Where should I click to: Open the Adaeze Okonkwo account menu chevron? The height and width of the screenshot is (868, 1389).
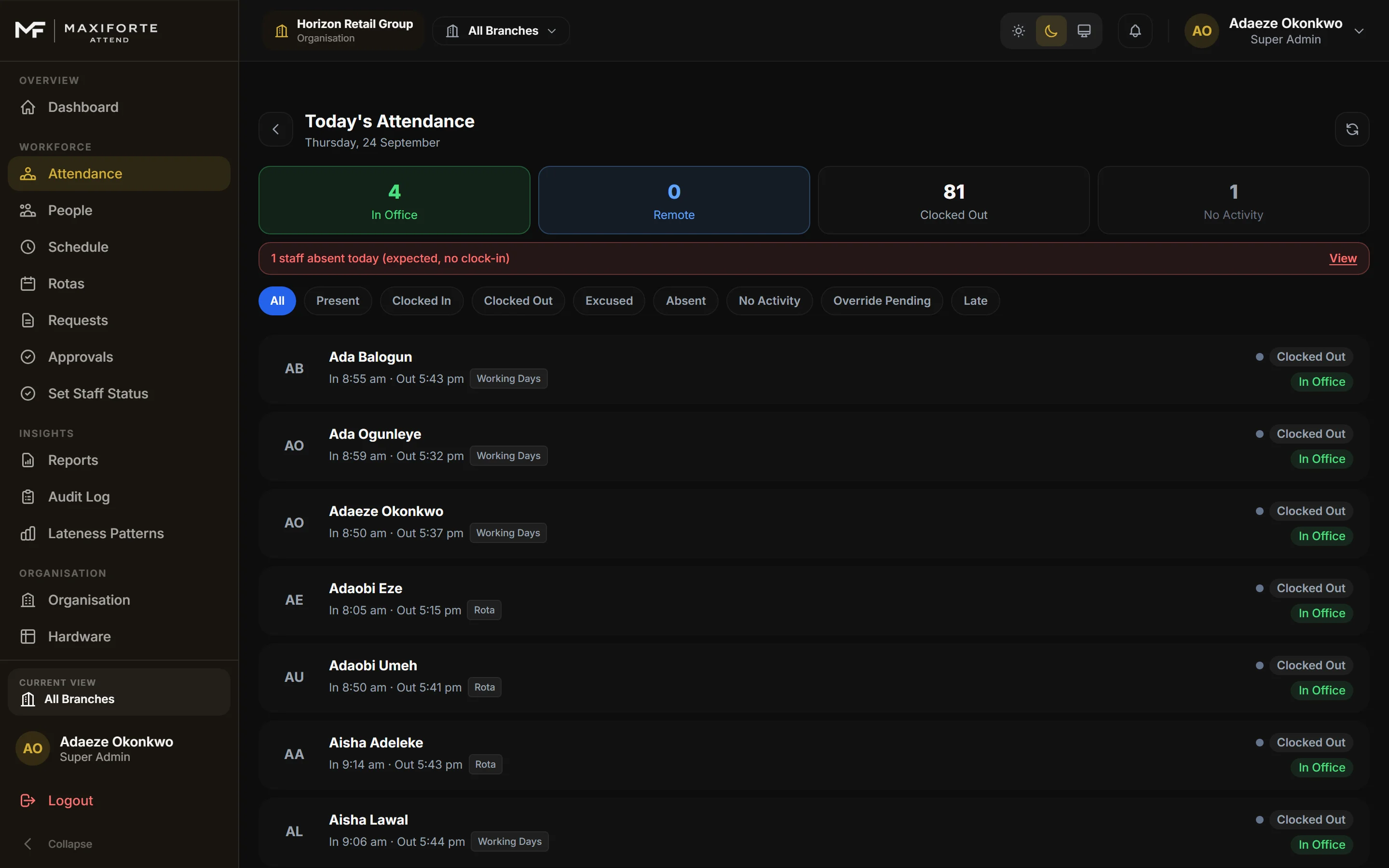pos(1359,31)
